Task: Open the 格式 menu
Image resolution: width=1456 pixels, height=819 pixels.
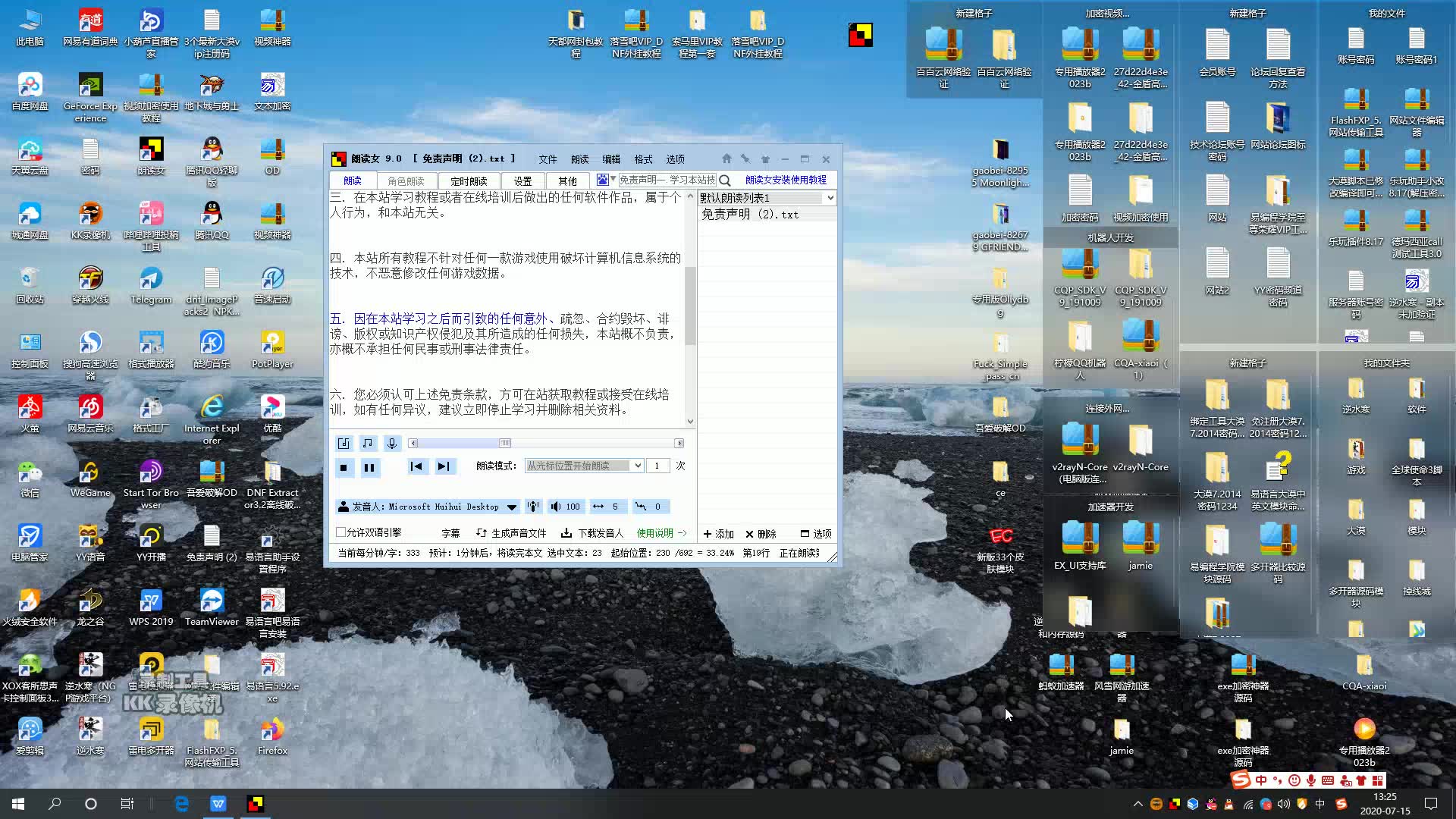Action: pyautogui.click(x=643, y=159)
